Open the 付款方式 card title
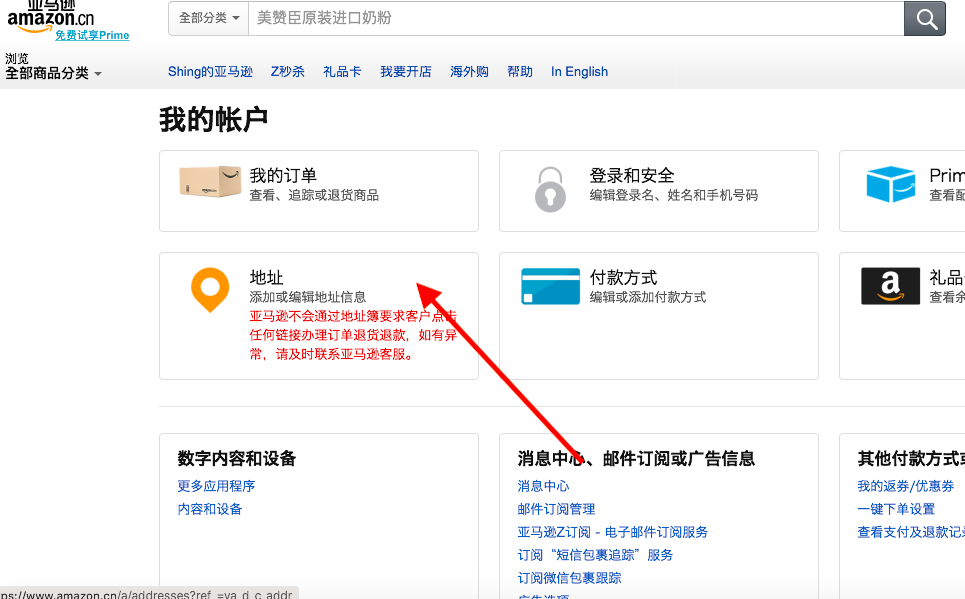The height and width of the screenshot is (599, 965). [x=623, y=278]
